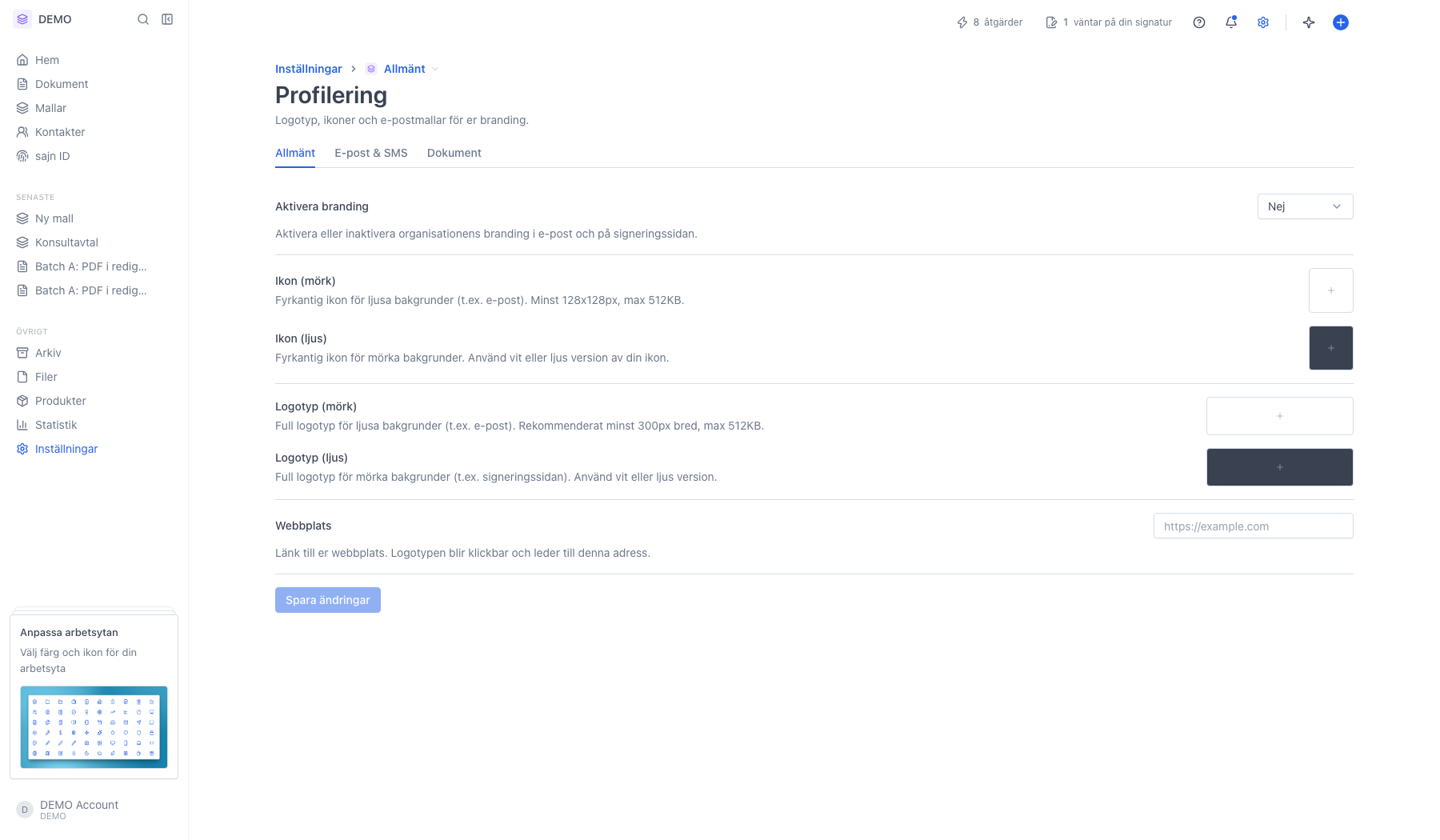
Task: Click the lightning bolt åtgärder icon
Action: click(962, 22)
